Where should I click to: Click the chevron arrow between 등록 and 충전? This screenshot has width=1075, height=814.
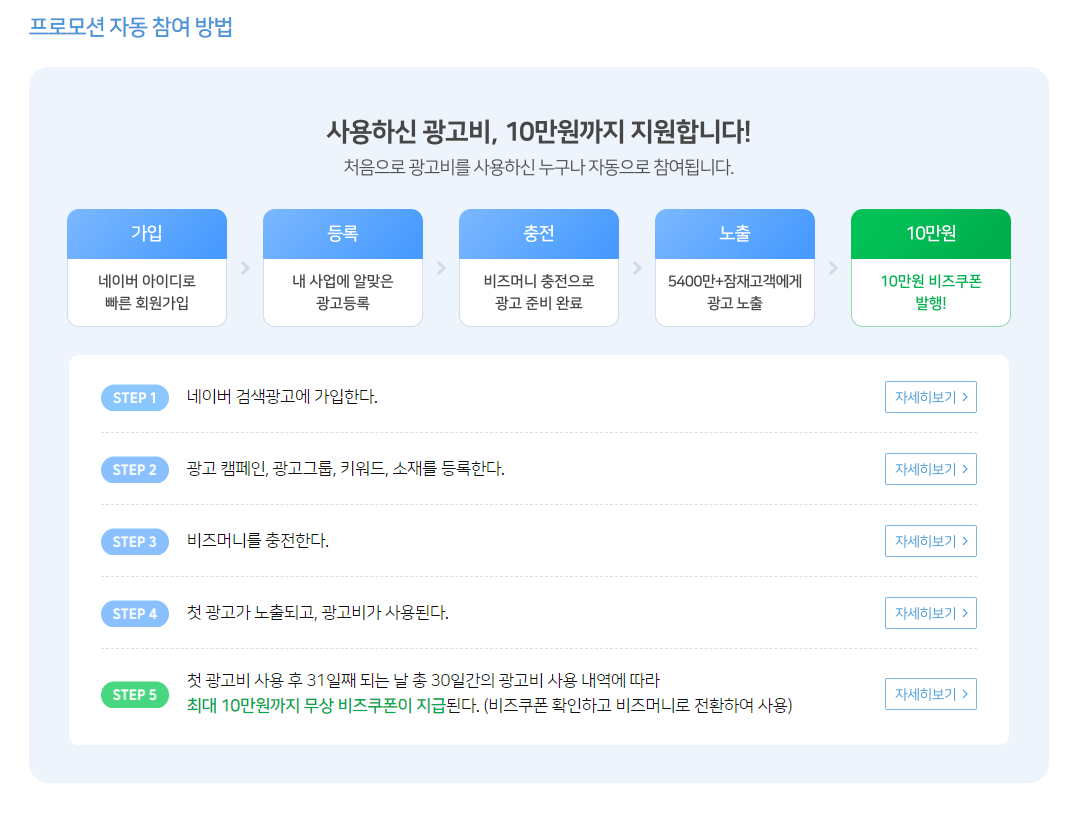point(442,268)
